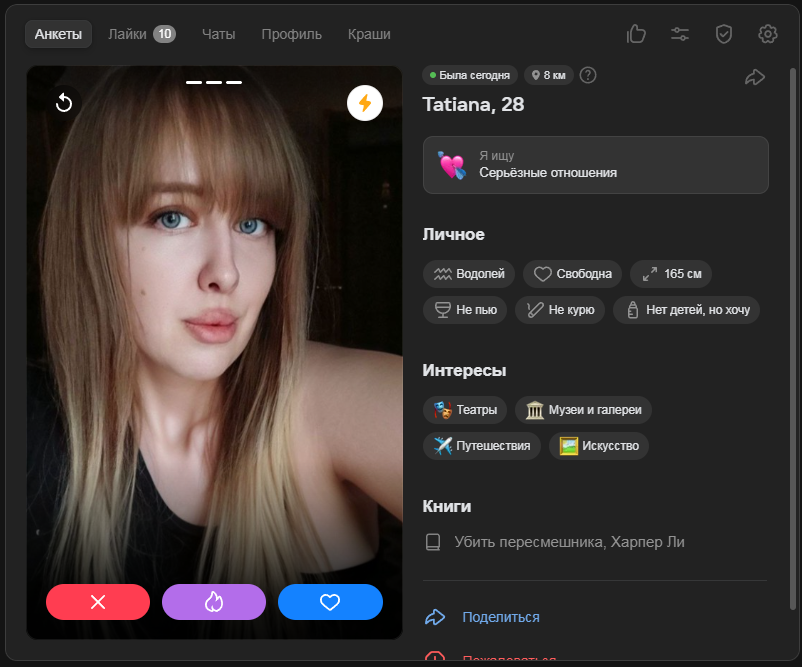Select the Путешествия interest tag
Screen dimensions: 802x667
[483, 446]
